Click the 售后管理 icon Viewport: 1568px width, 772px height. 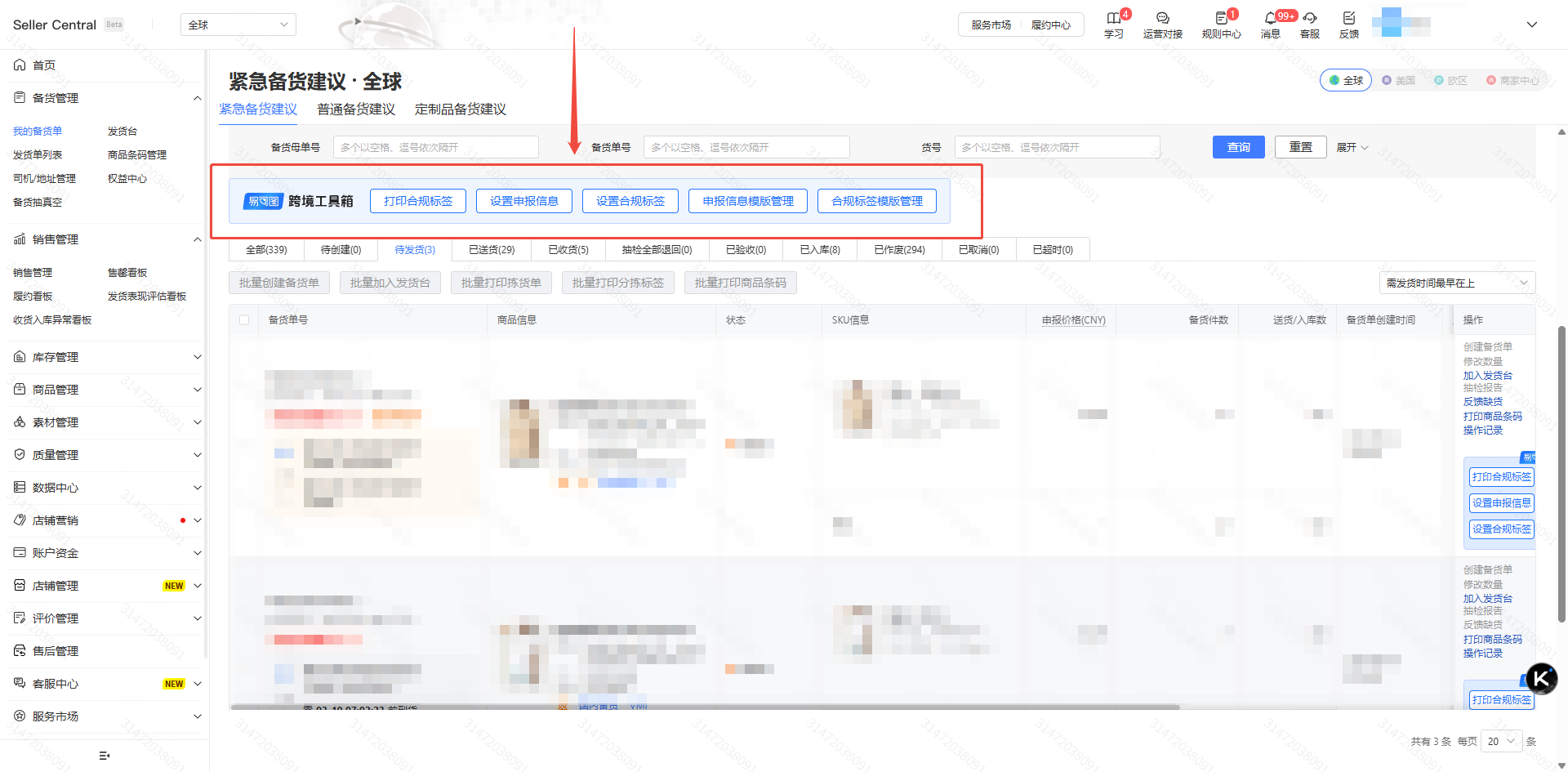point(20,650)
